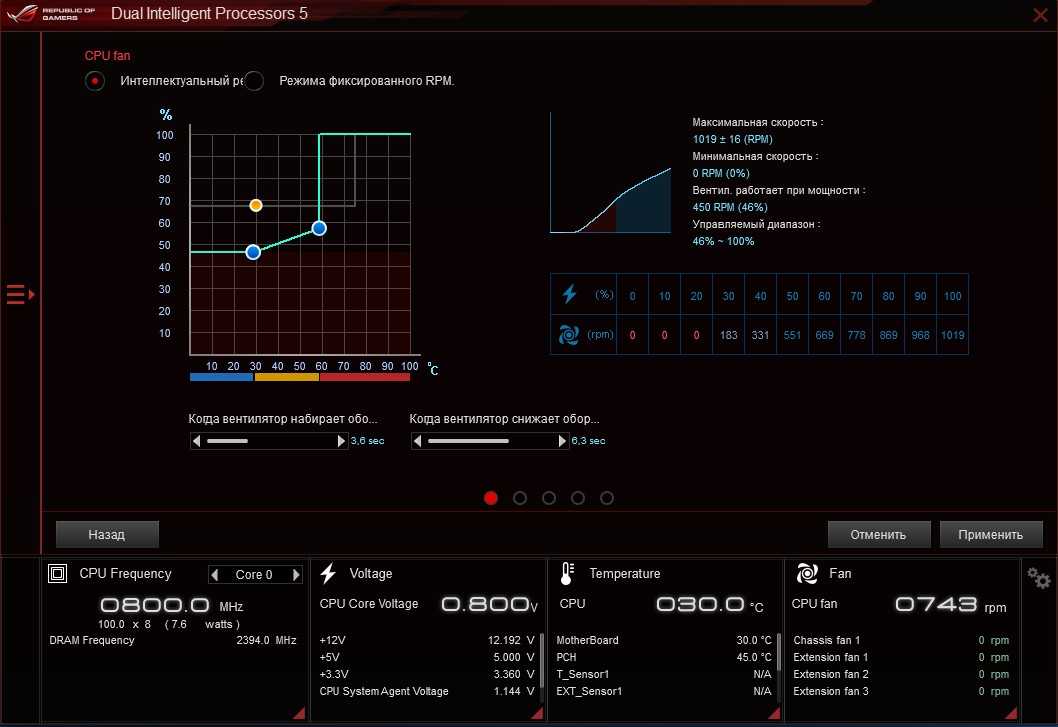This screenshot has width=1058, height=727.
Task: Select the intelligent mode radio button
Action: (95, 81)
